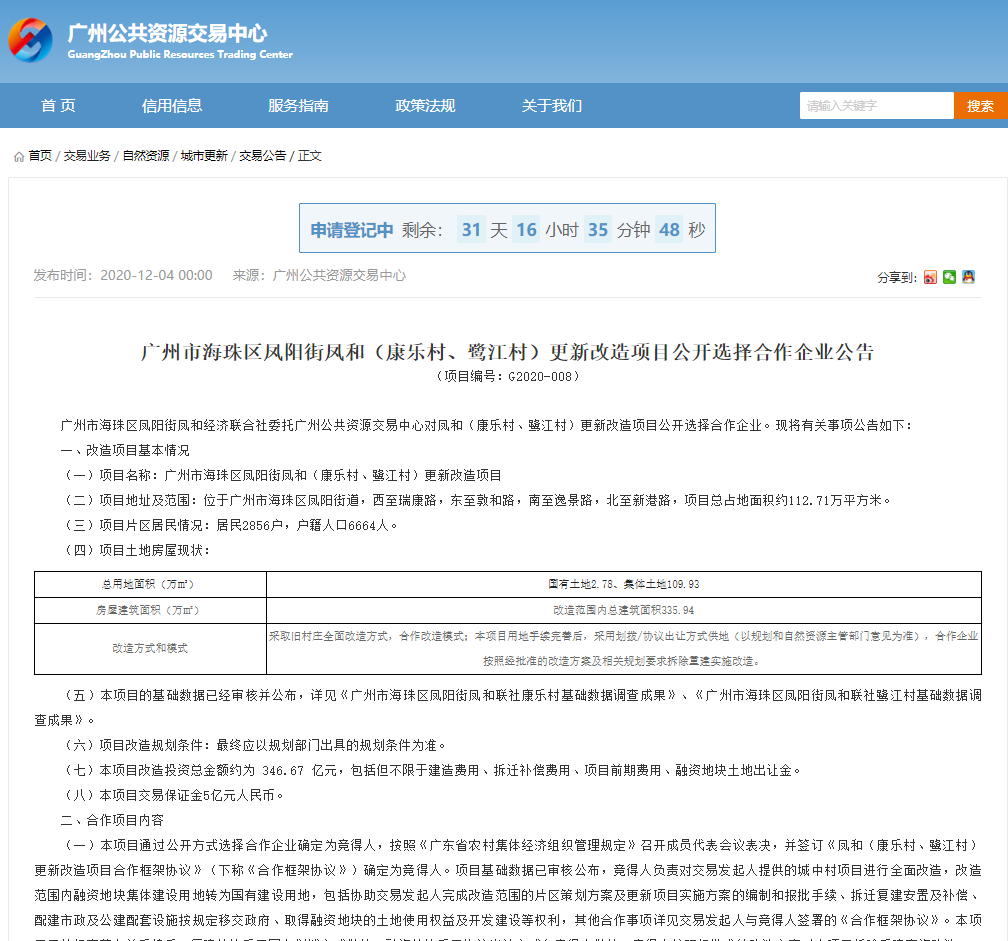Click the countdown days value 31
Viewport: 1008px width, 941px height.
coord(471,229)
